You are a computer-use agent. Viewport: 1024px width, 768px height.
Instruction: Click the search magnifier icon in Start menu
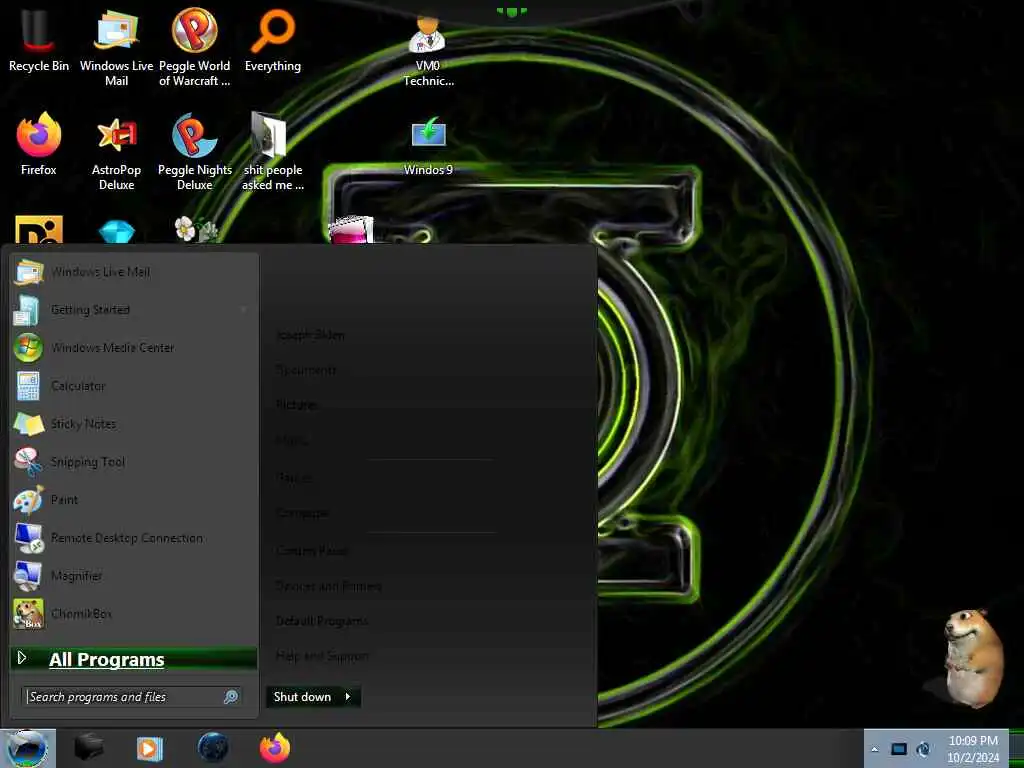[x=231, y=697]
